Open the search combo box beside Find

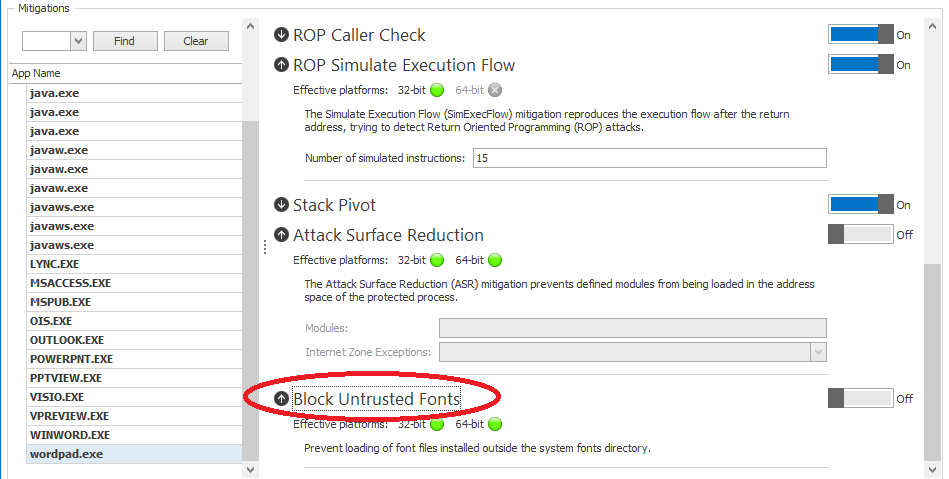point(79,41)
